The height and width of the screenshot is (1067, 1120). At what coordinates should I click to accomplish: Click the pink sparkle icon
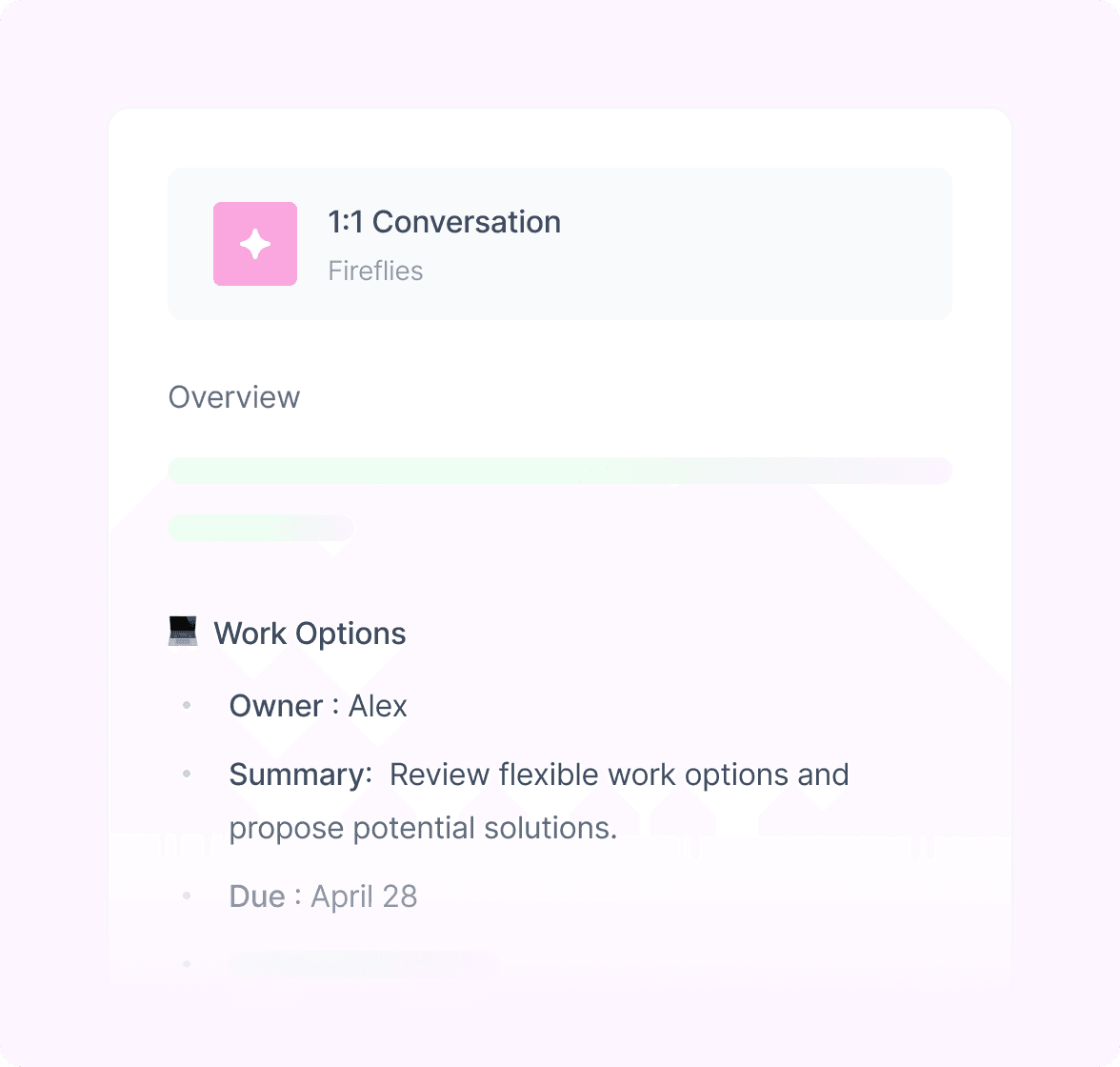255,244
